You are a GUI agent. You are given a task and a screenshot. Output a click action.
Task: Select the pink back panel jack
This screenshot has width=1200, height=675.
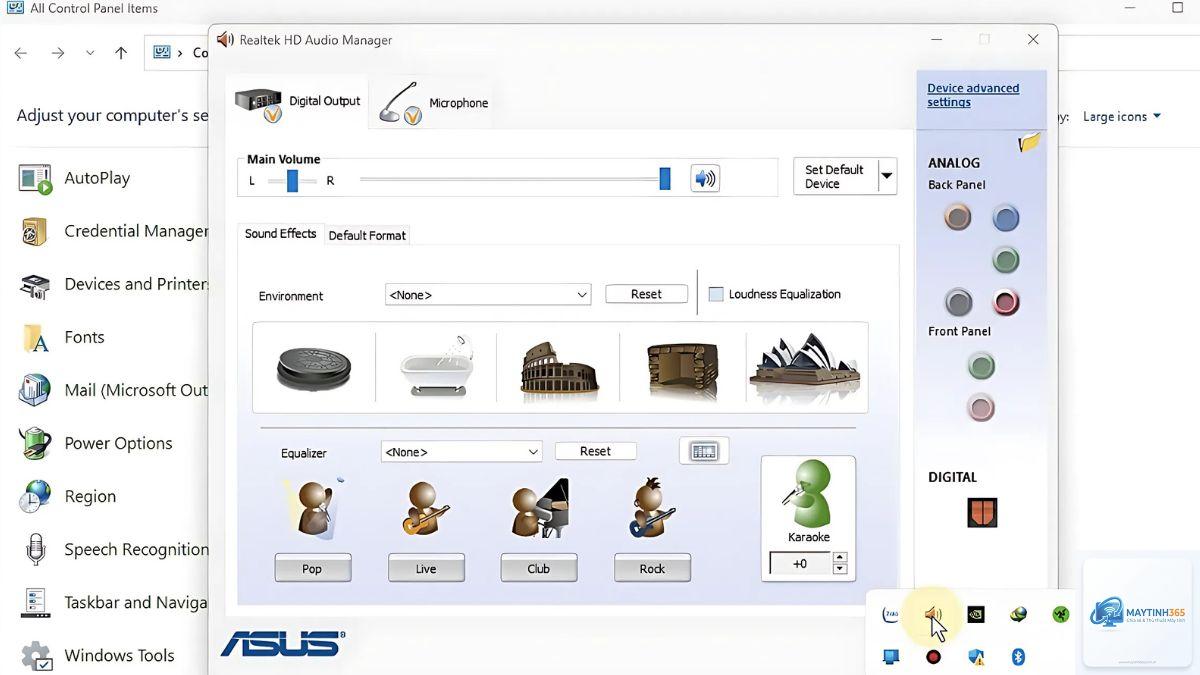tap(1006, 301)
